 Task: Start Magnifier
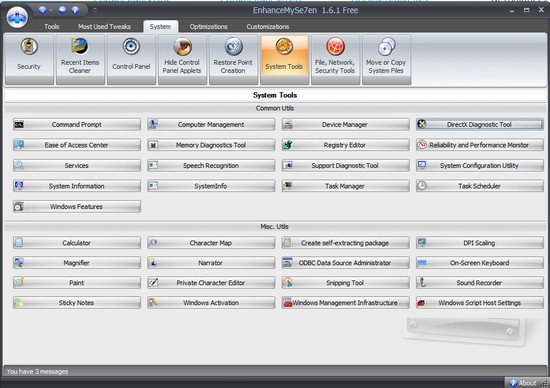[x=77, y=263]
